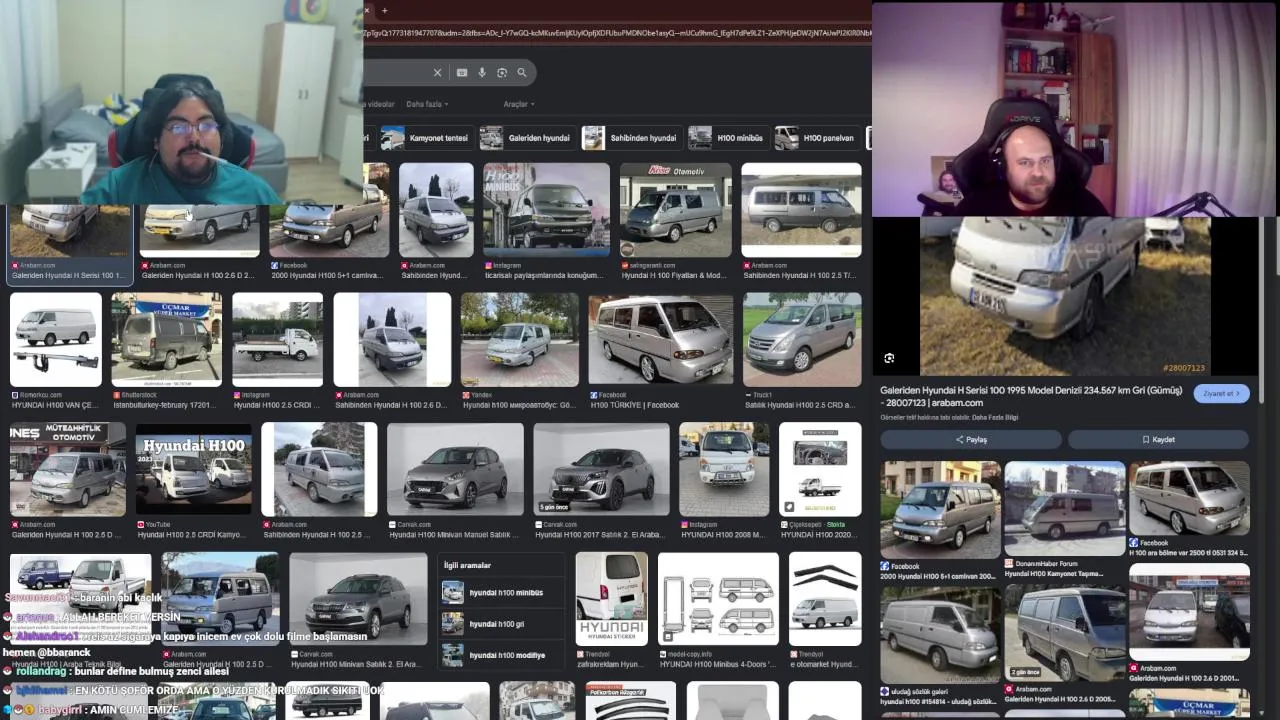Screen dimensions: 1280x720
Task: Clear the search box with the X icon
Action: click(437, 72)
